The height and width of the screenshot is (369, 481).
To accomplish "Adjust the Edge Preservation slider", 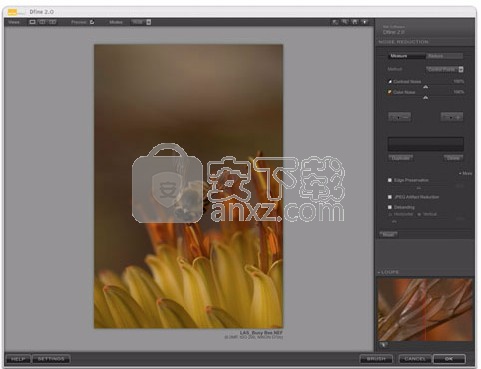I will [419, 188].
